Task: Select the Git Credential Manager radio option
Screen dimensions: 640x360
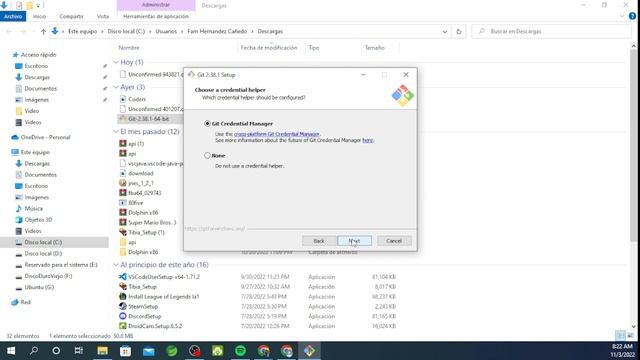Action: [x=207, y=123]
